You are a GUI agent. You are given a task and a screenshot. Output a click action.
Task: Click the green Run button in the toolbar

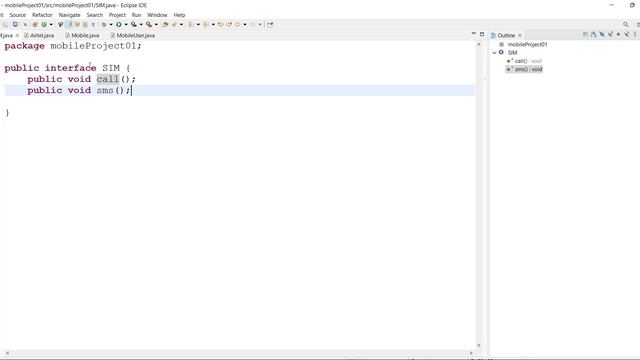tap(119, 24)
